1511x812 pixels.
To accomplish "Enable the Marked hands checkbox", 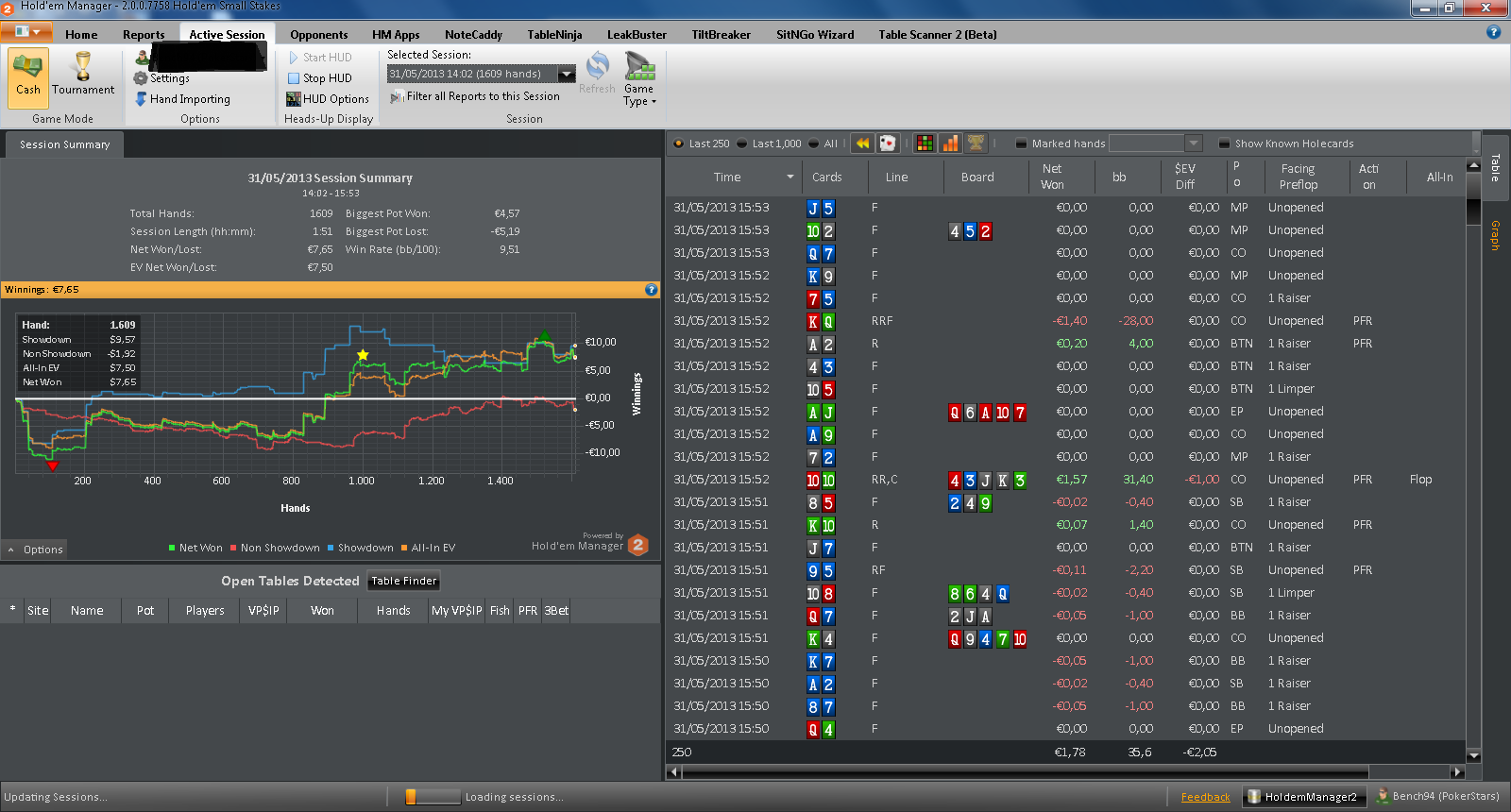I will point(1021,144).
